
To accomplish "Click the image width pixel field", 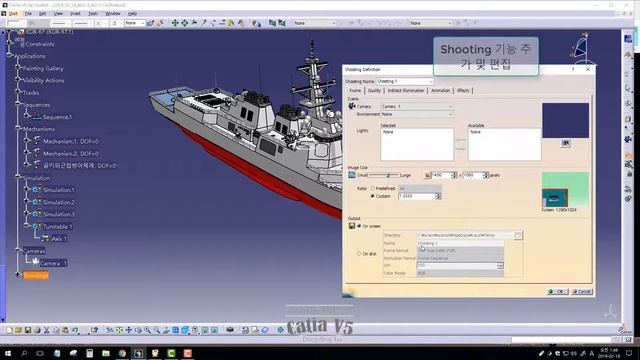I will tap(441, 175).
